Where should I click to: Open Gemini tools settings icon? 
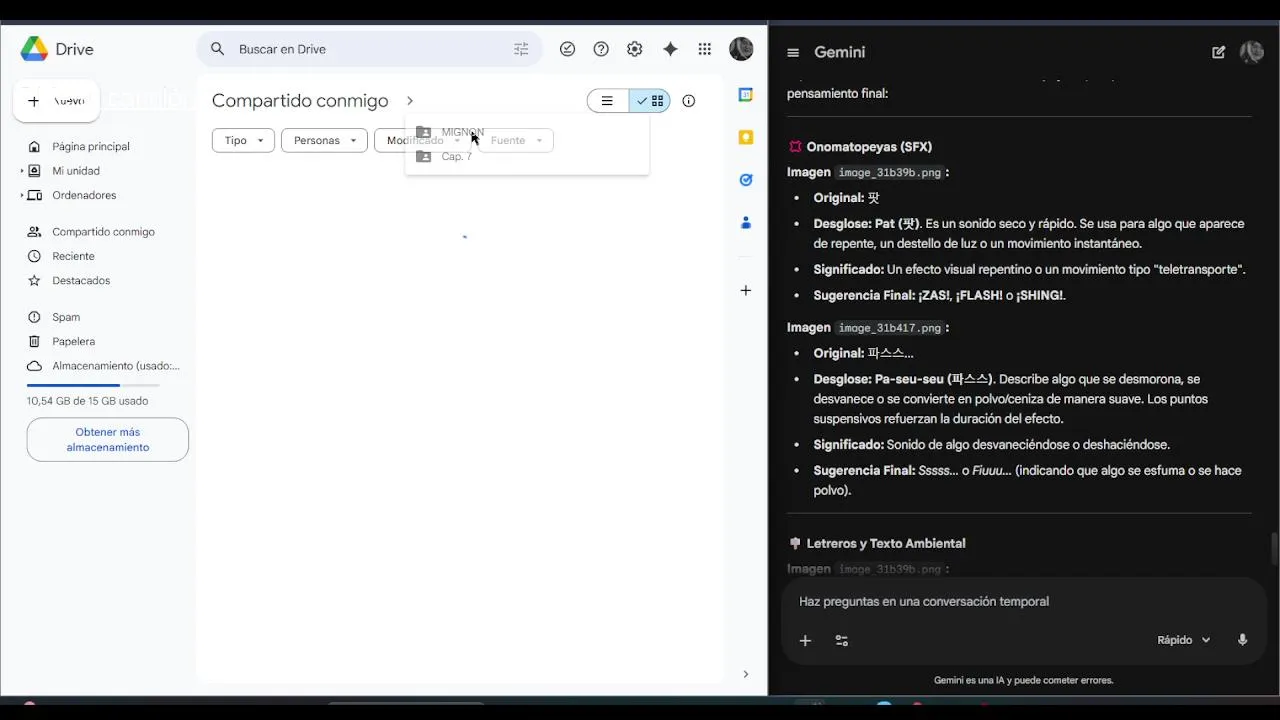coord(842,640)
